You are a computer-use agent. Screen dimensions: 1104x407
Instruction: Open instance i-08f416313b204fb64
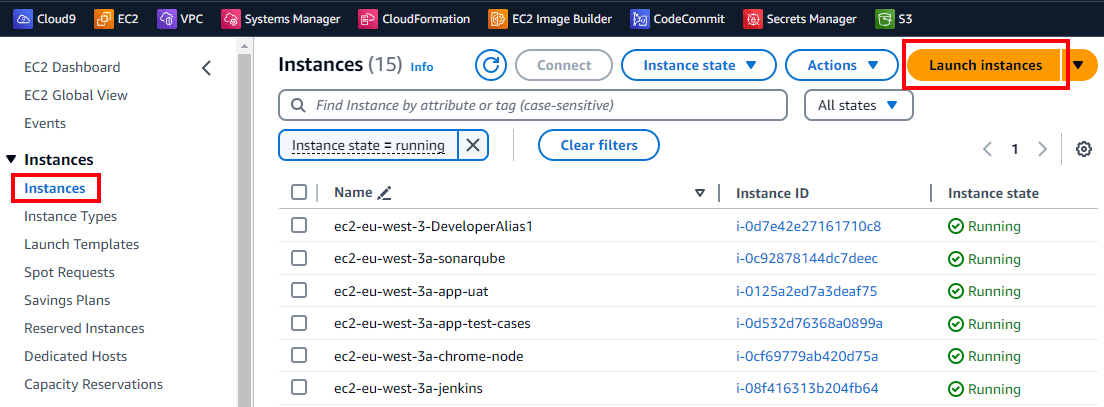(807, 388)
